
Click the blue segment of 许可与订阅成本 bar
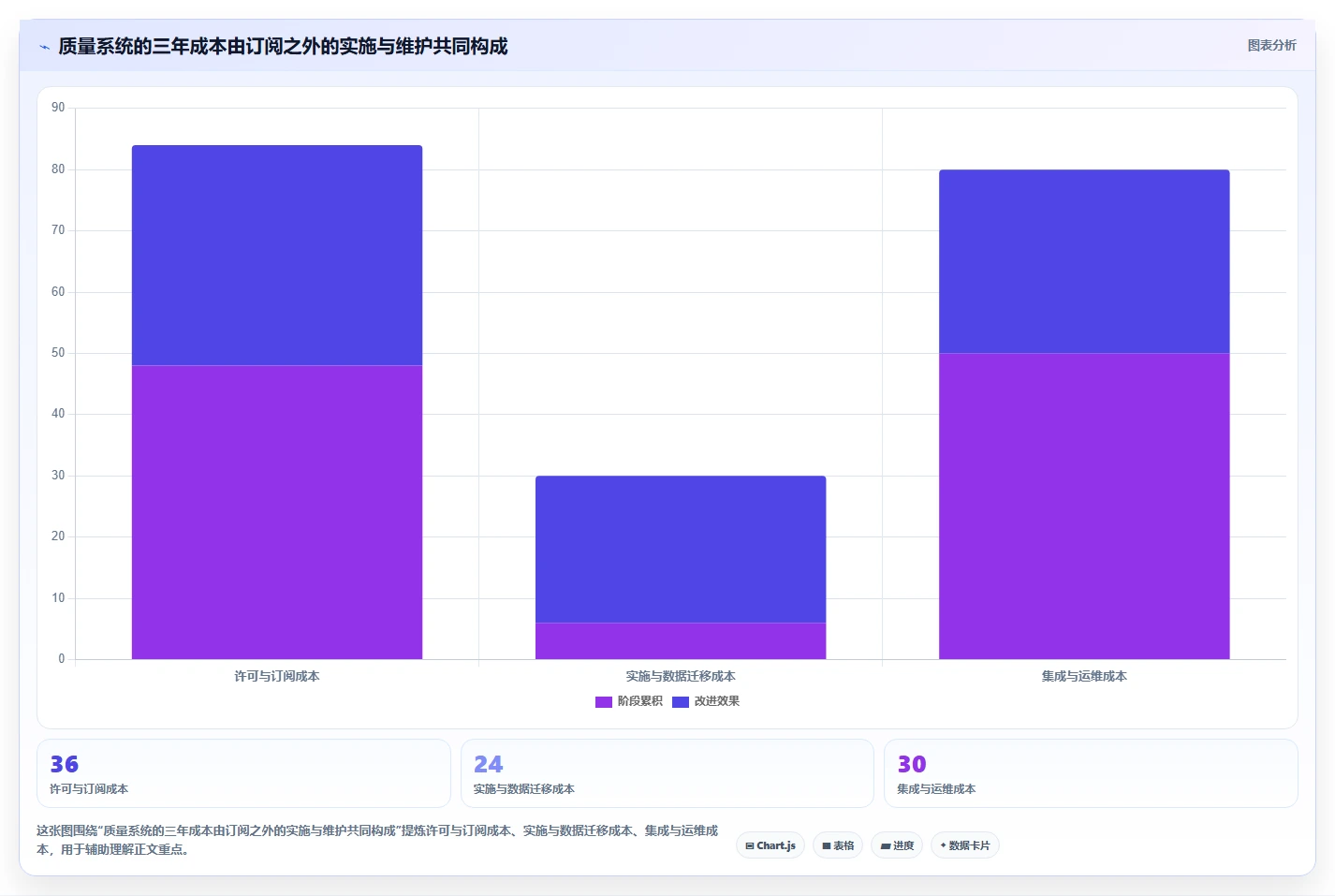(277, 255)
